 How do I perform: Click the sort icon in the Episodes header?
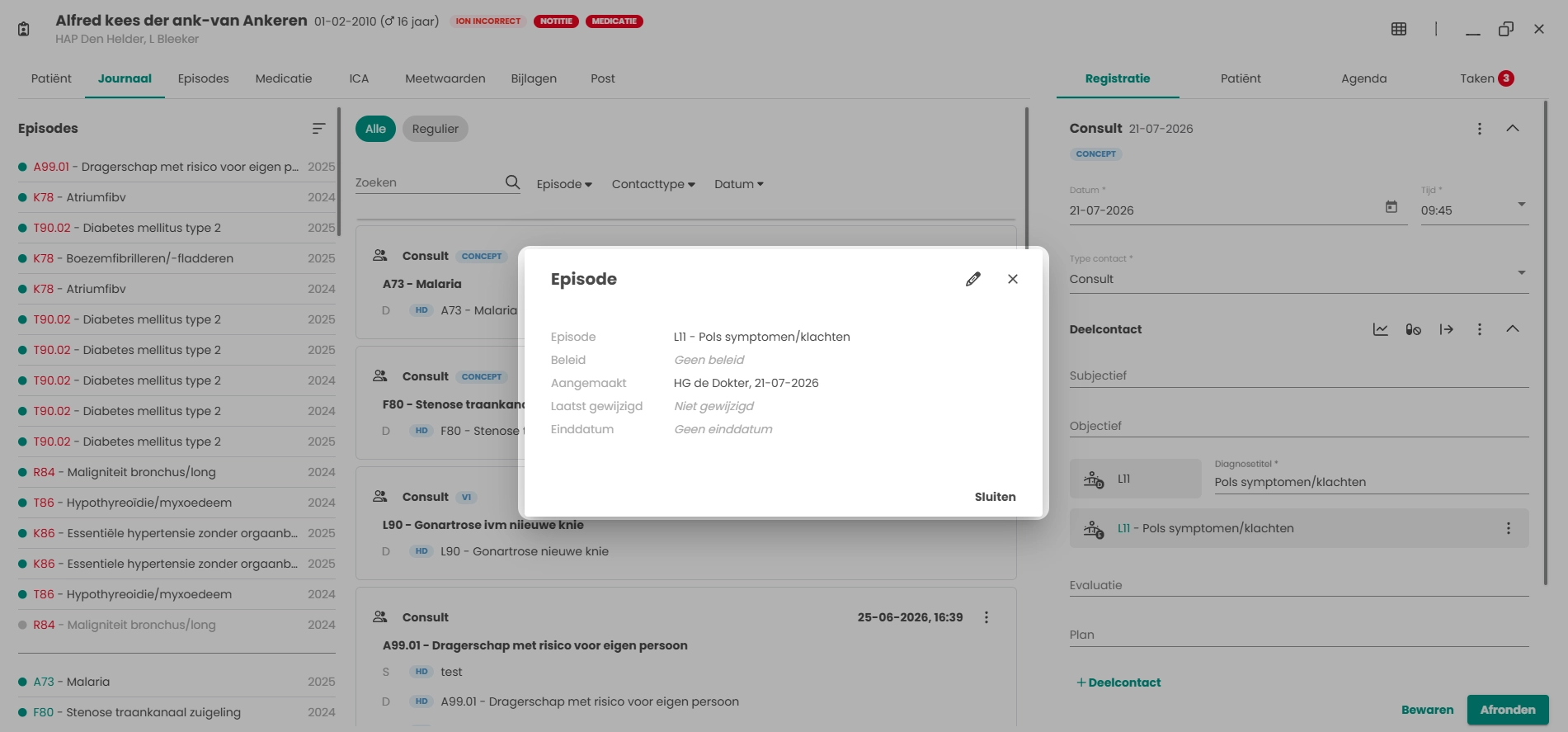[x=318, y=128]
